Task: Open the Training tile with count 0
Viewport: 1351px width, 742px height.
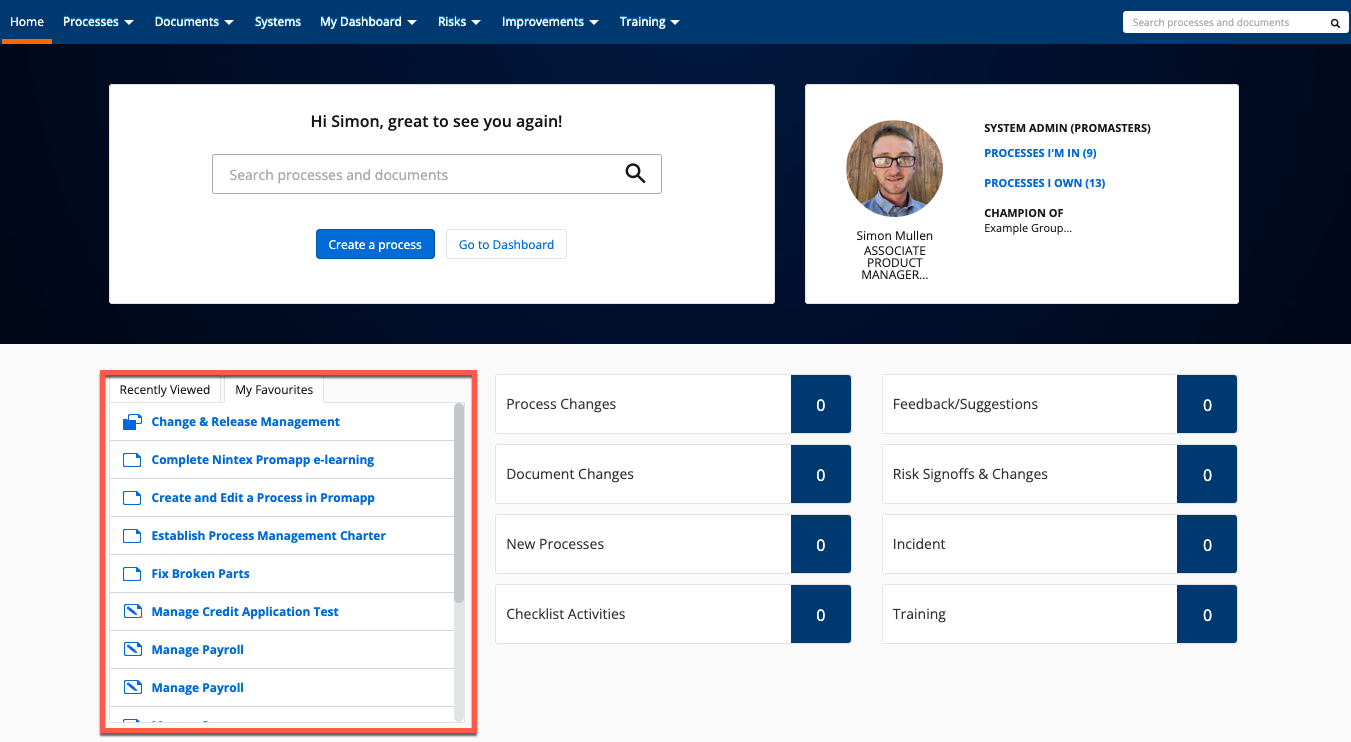Action: [1060, 614]
